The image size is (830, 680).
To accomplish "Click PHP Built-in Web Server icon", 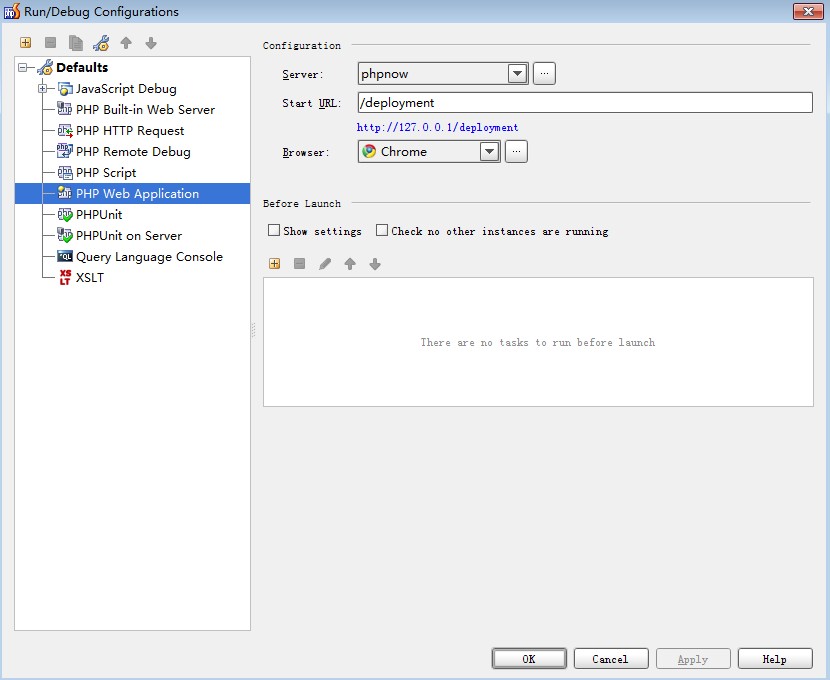I will [65, 109].
